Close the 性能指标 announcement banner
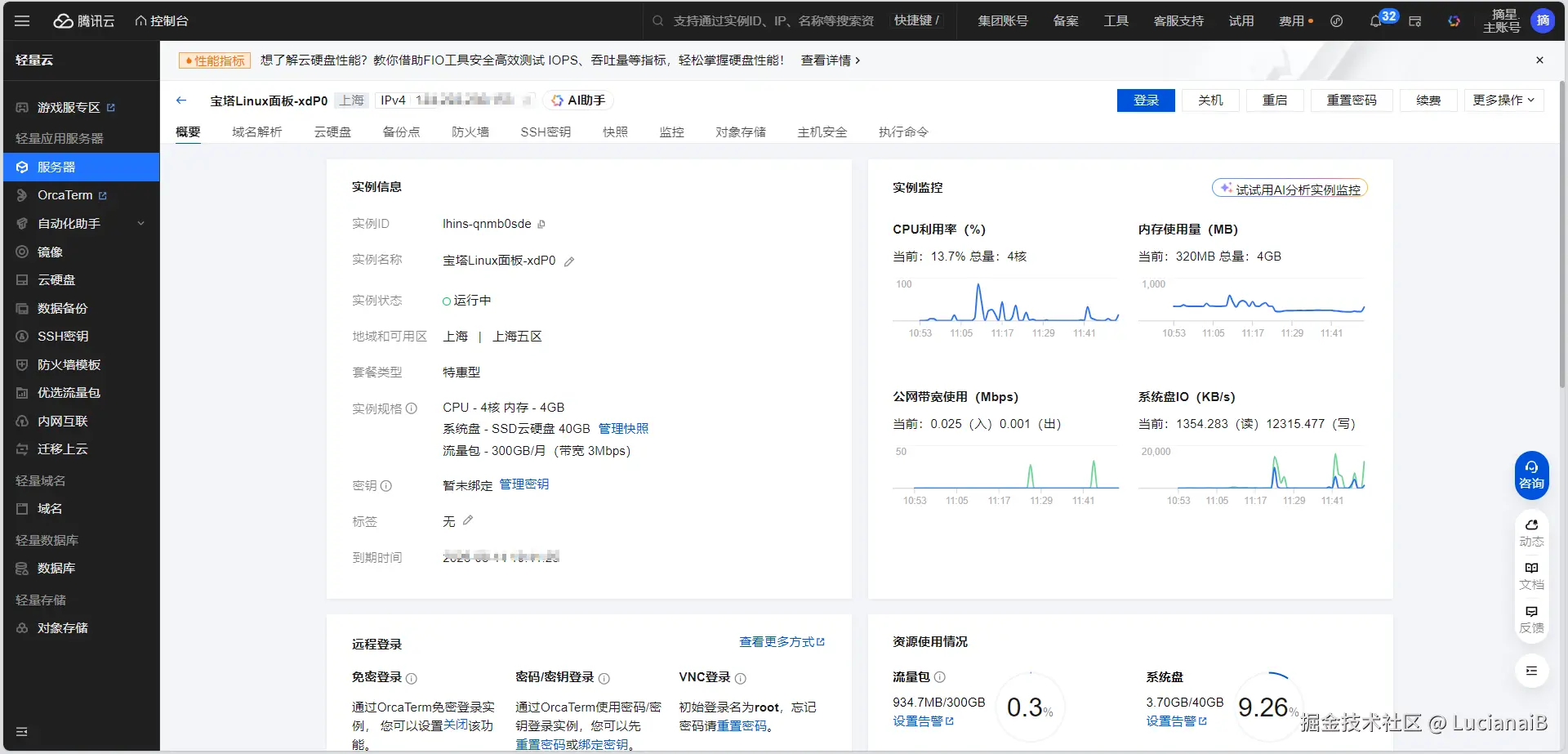The width and height of the screenshot is (1568, 754). pos(1539,60)
